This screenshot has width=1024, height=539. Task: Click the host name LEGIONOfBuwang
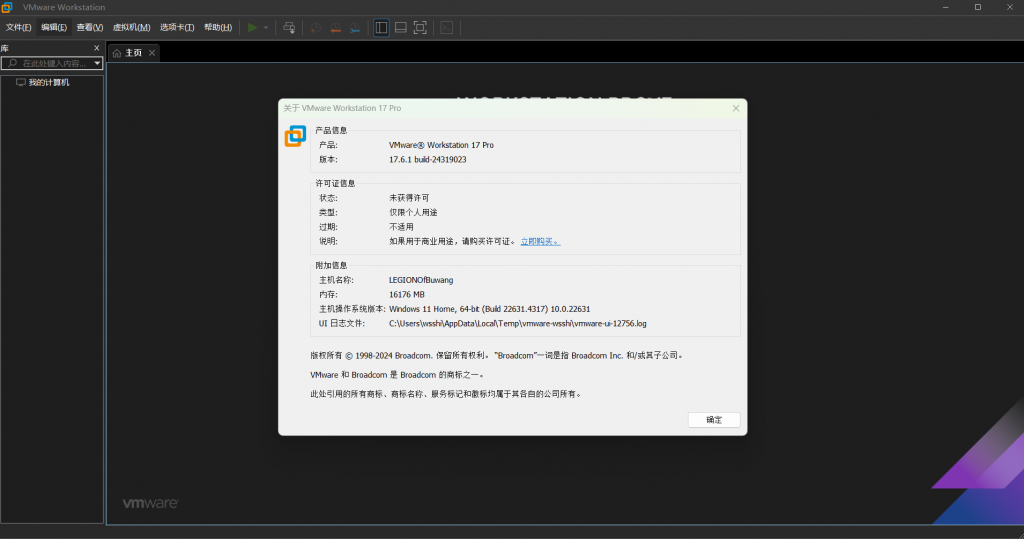pyautogui.click(x=421, y=280)
